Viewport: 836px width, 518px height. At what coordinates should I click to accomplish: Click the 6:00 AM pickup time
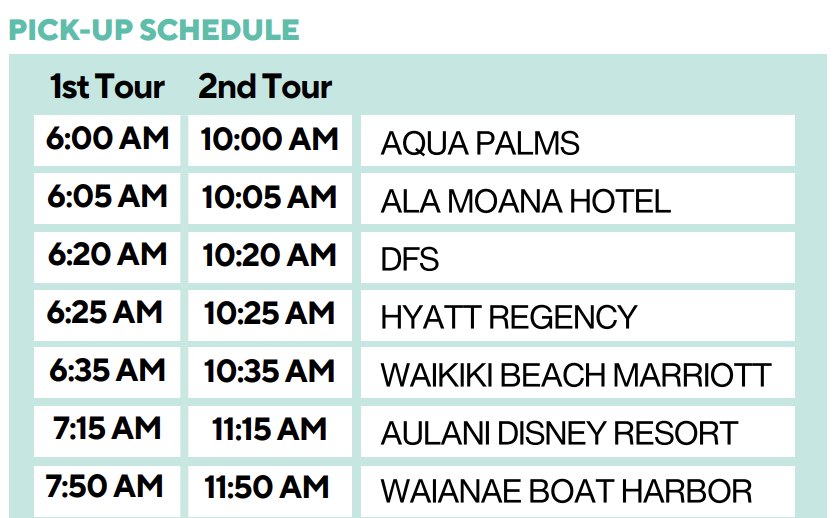click(107, 139)
